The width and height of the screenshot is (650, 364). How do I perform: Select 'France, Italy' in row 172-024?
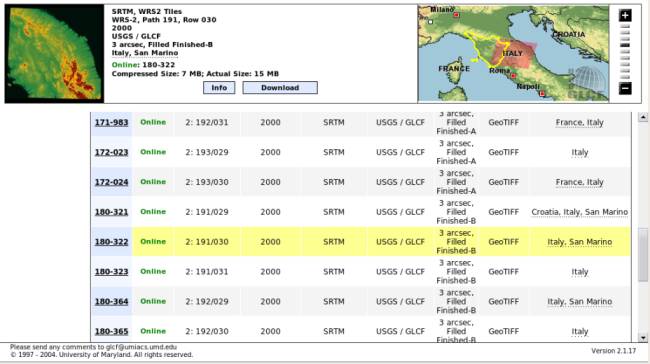[x=580, y=182]
